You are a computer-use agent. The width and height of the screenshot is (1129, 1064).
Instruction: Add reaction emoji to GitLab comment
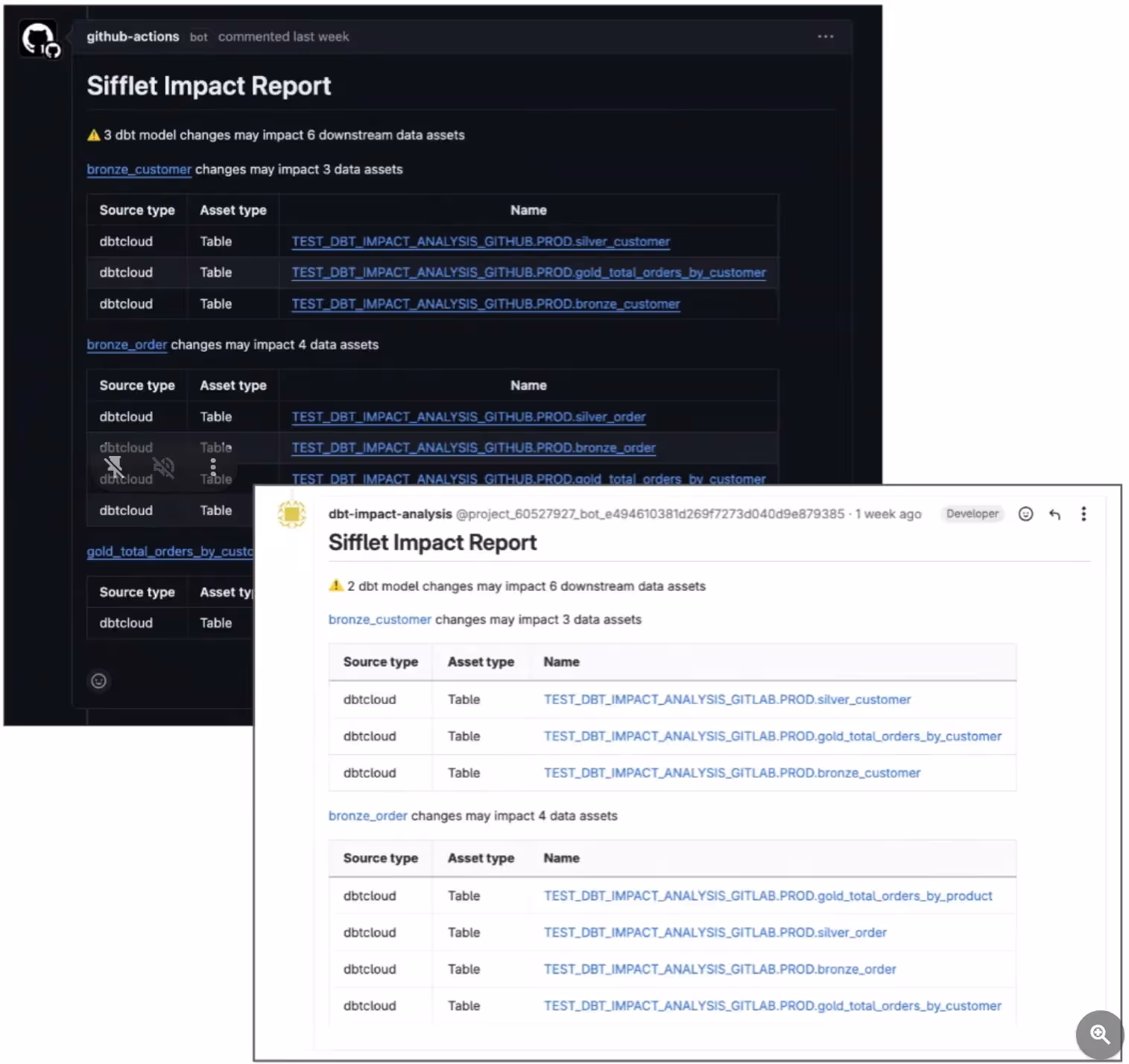point(1025,514)
